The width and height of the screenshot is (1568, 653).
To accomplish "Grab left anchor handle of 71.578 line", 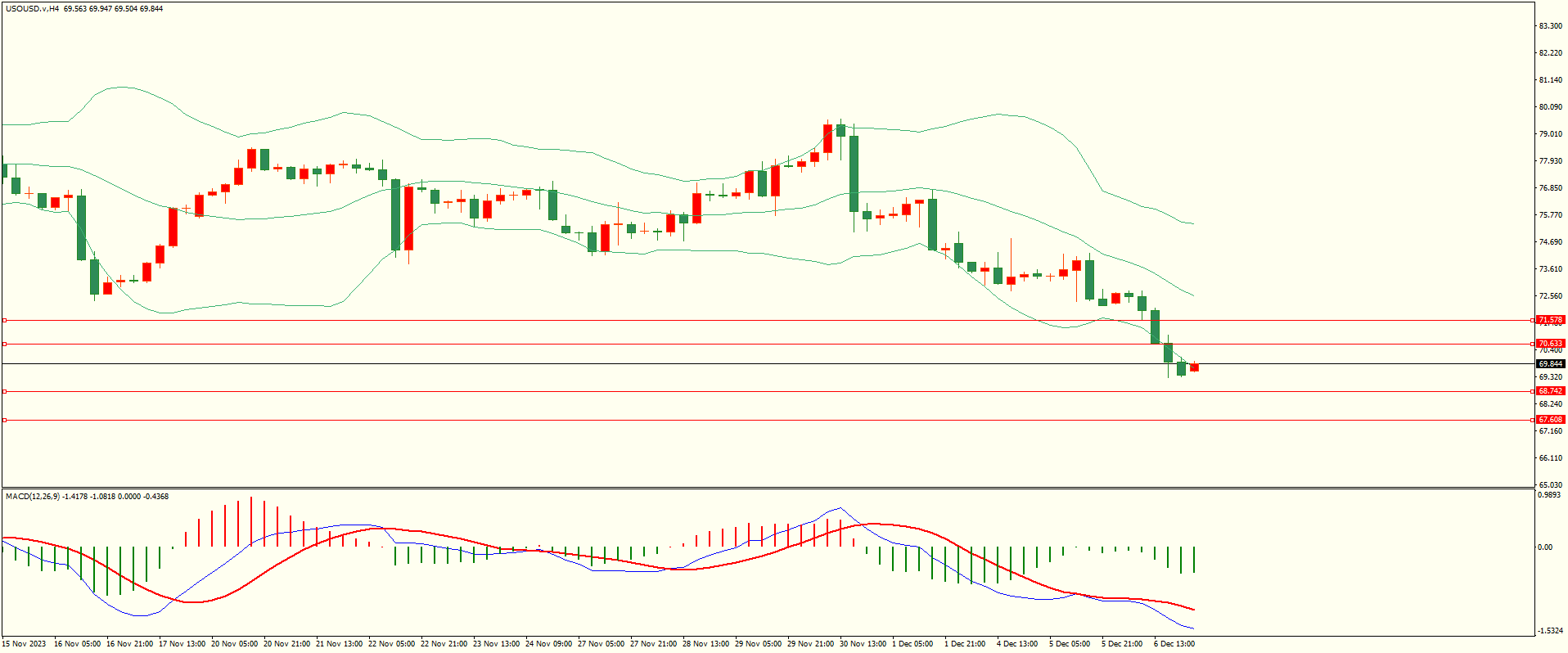I will coord(4,320).
